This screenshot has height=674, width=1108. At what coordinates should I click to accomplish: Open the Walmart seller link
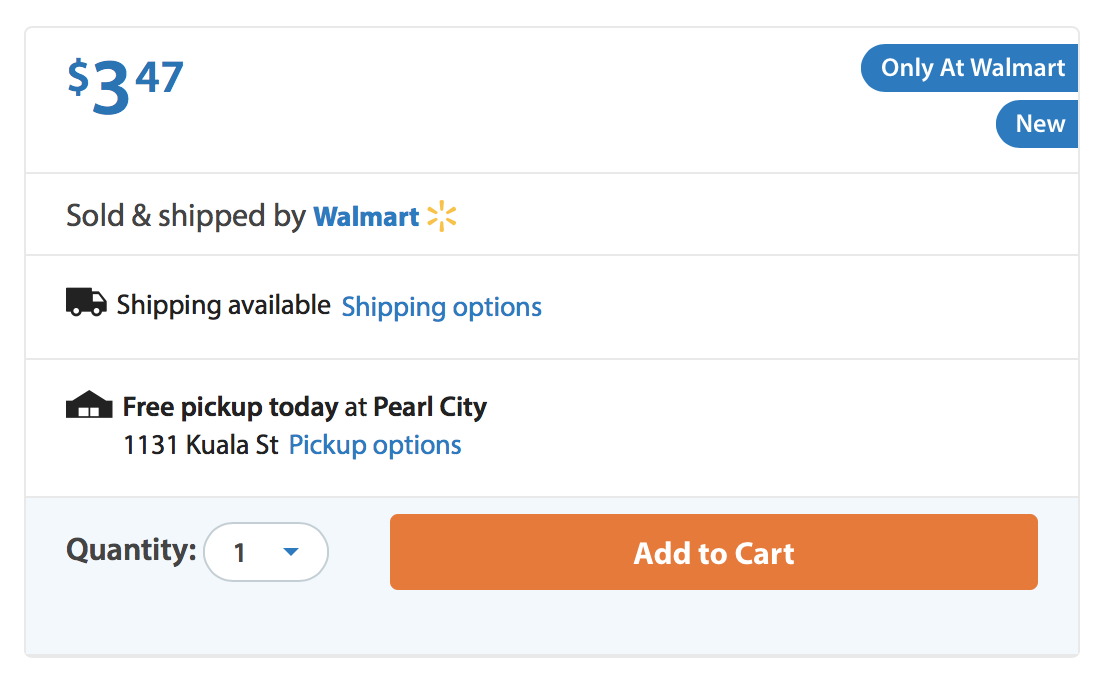click(366, 216)
